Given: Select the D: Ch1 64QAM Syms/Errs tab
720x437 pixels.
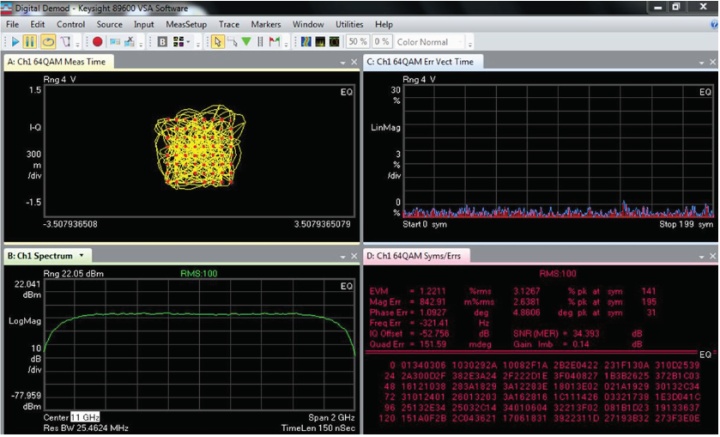Looking at the screenshot, I should pyautogui.click(x=416, y=256).
